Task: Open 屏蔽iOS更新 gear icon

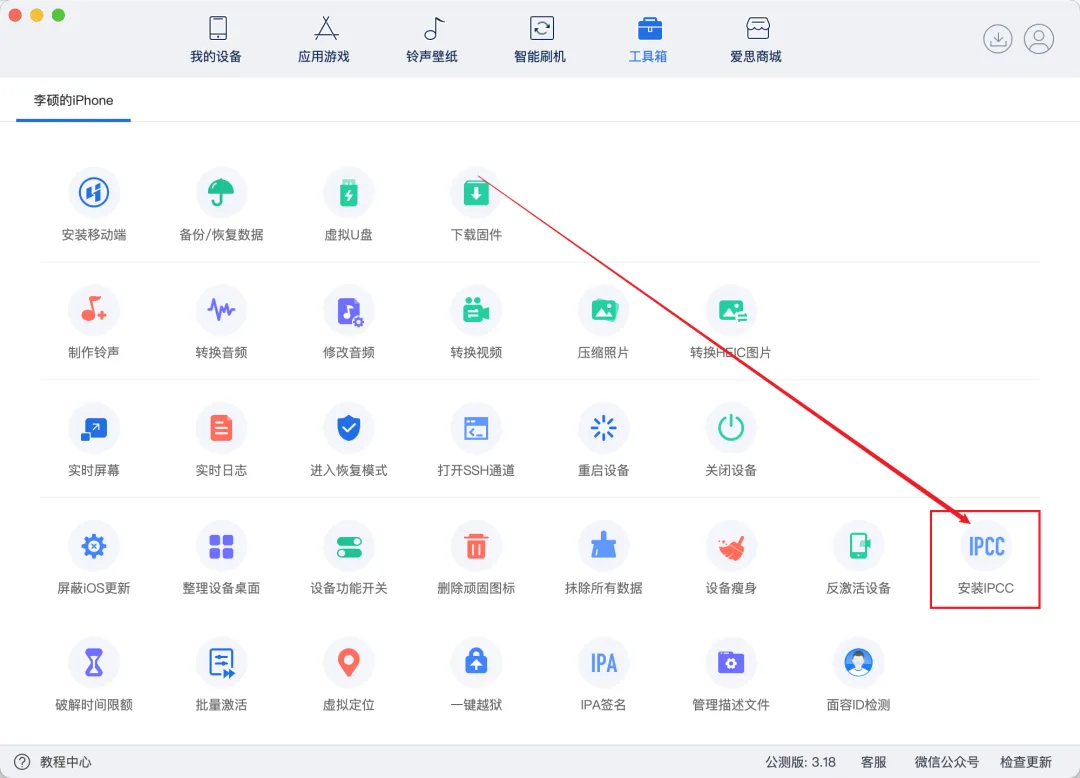Action: 94,546
